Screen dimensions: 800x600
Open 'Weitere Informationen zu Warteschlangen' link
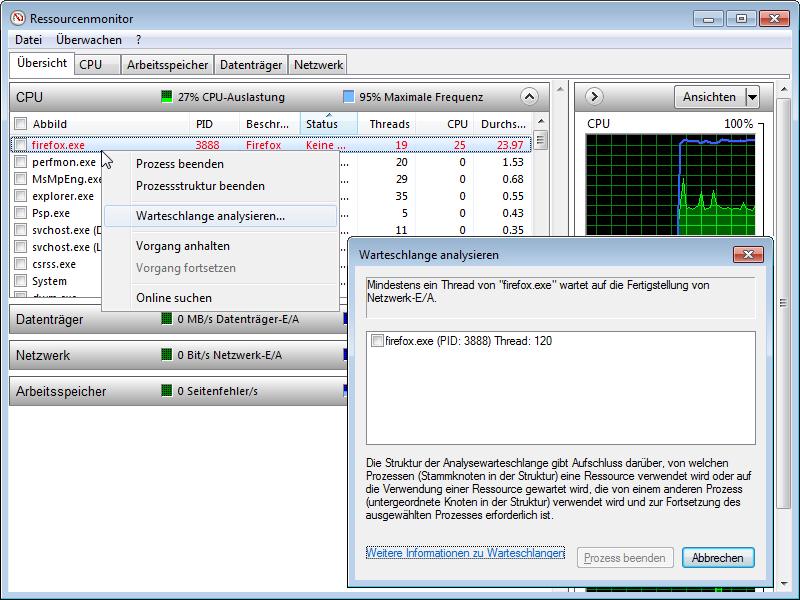(x=465, y=553)
